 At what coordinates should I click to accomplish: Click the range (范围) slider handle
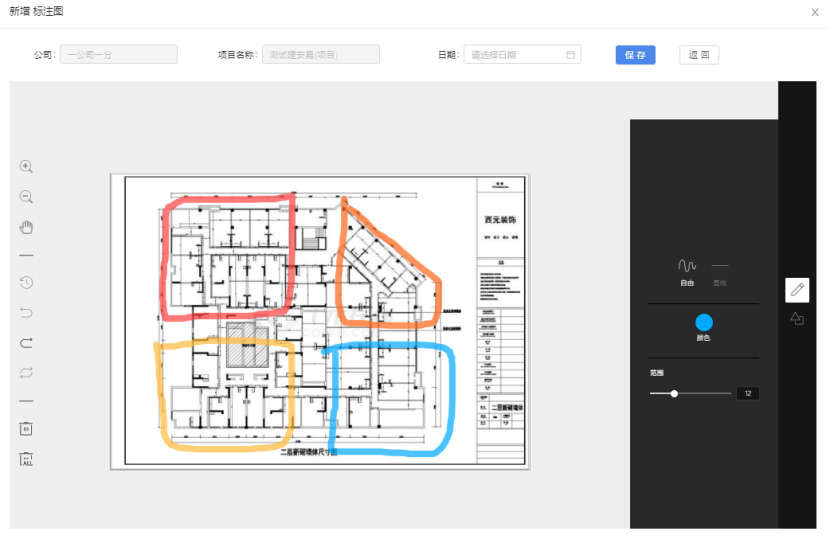[x=674, y=394]
